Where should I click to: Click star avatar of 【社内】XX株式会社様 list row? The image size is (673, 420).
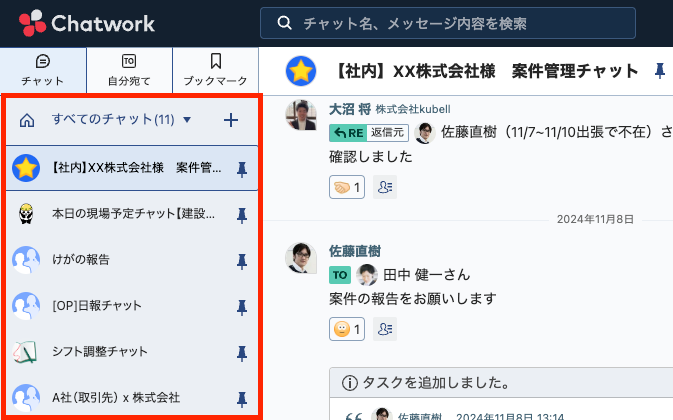26,168
